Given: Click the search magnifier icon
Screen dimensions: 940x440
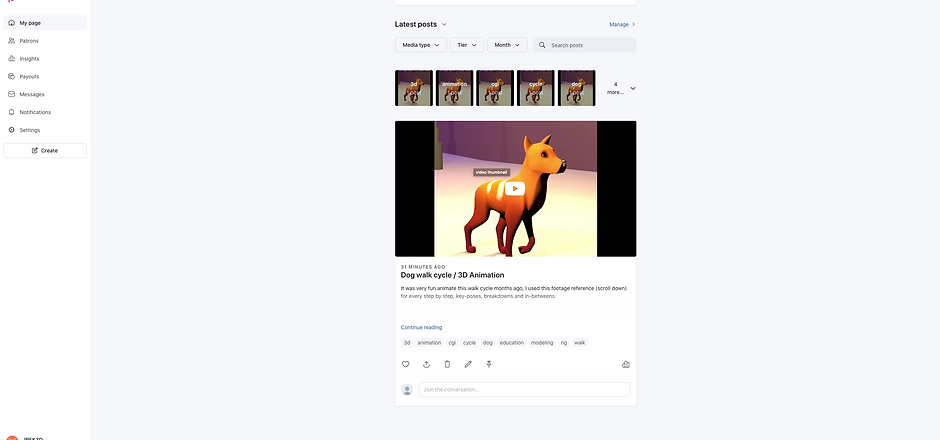Looking at the screenshot, I should click(542, 45).
